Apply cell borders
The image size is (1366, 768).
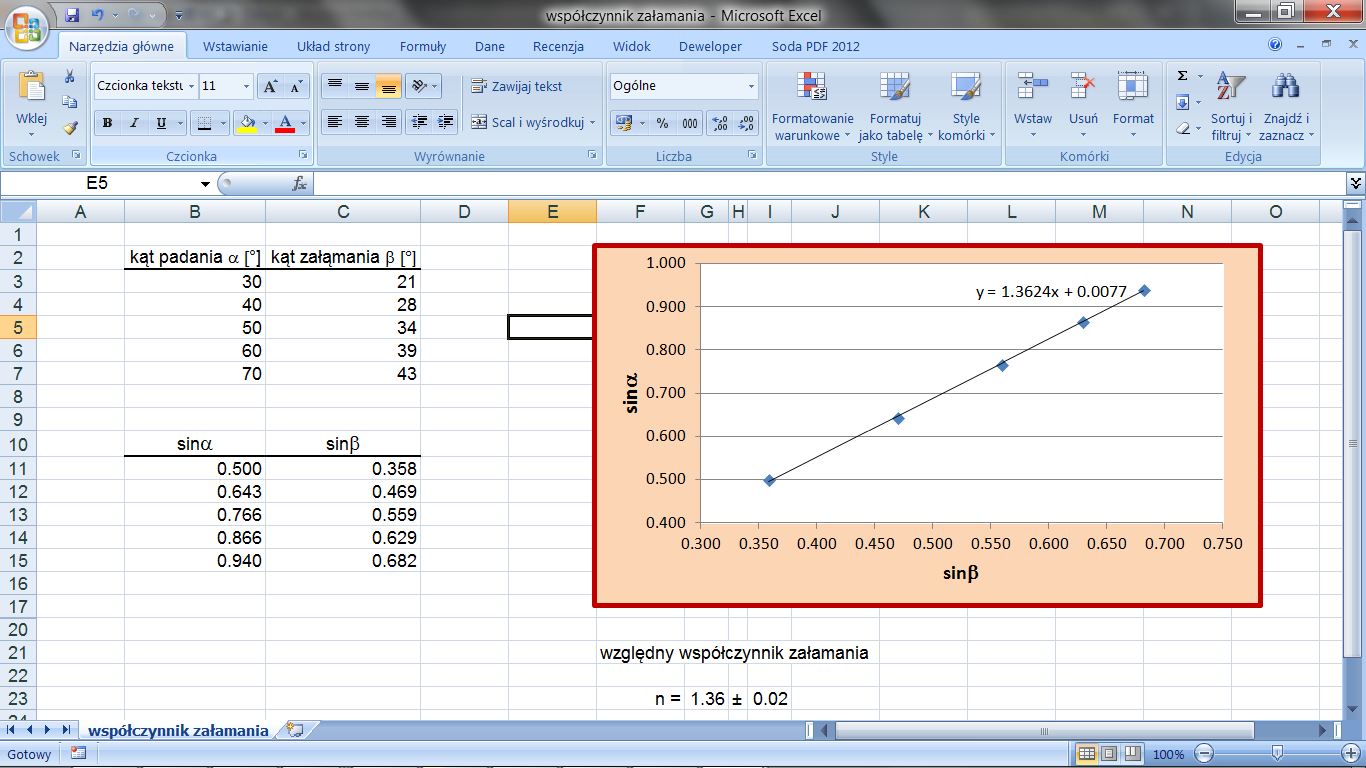[202, 123]
